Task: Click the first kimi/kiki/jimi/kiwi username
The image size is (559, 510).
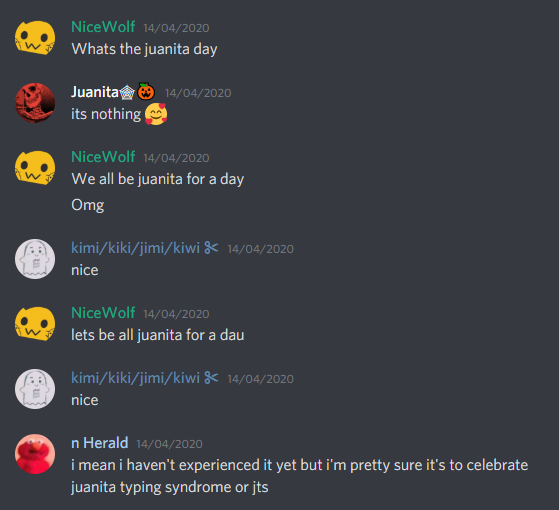Action: click(x=135, y=248)
